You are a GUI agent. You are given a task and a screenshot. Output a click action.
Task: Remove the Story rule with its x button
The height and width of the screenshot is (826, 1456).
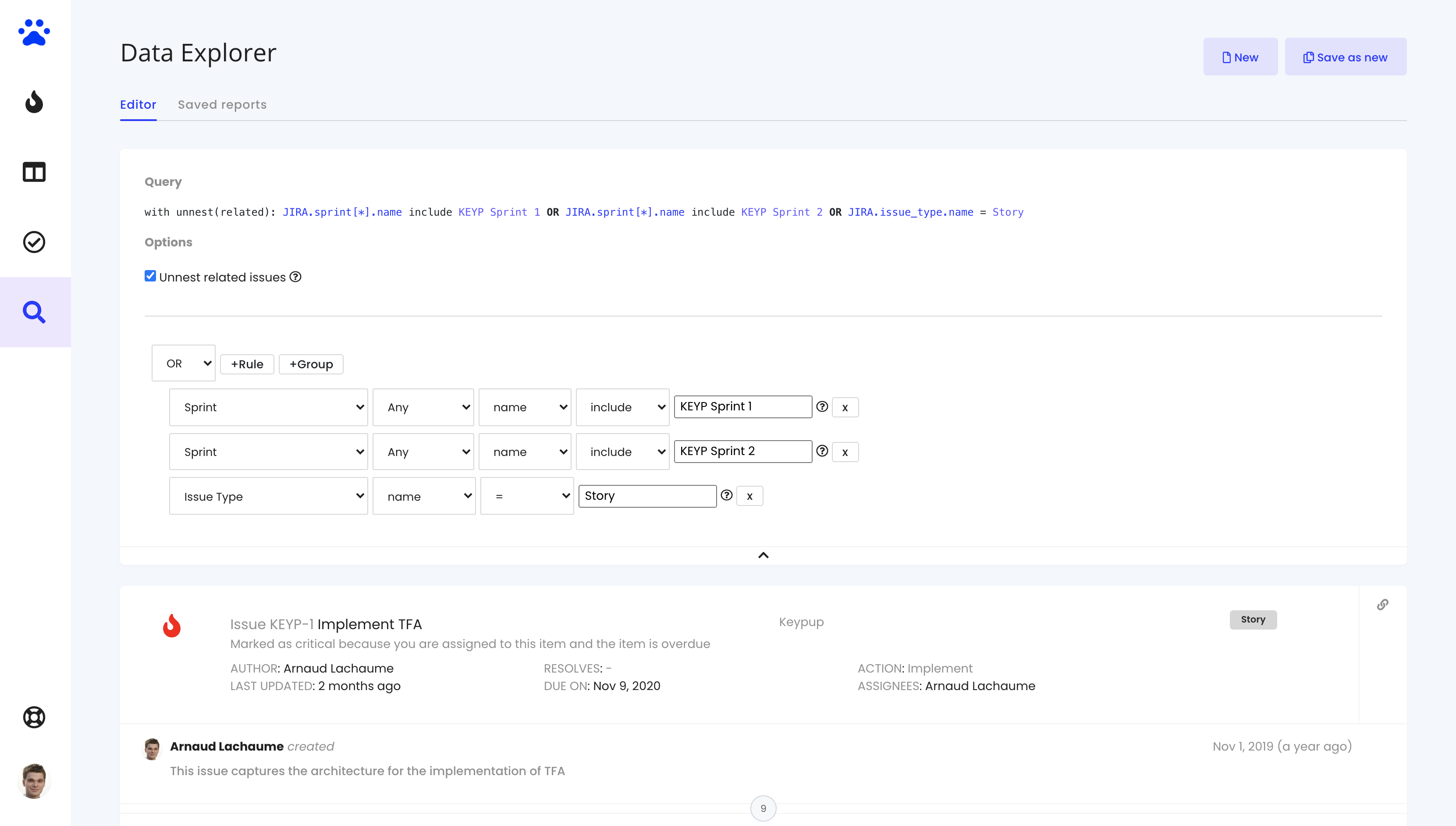click(749, 495)
